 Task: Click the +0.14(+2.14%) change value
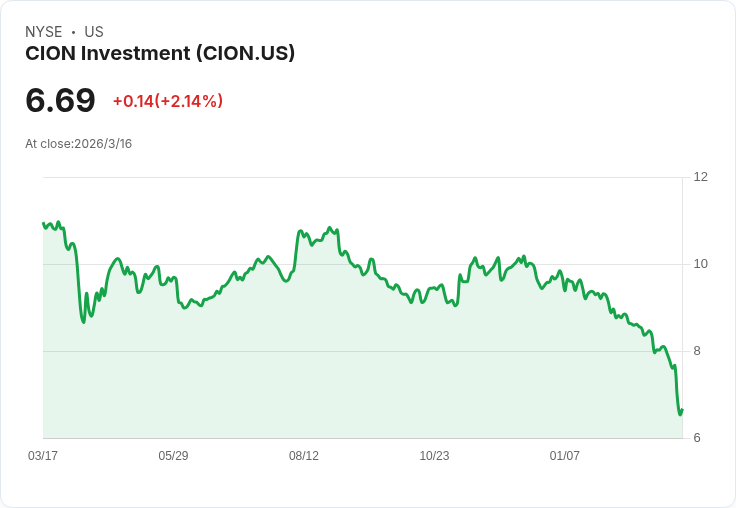tap(168, 101)
